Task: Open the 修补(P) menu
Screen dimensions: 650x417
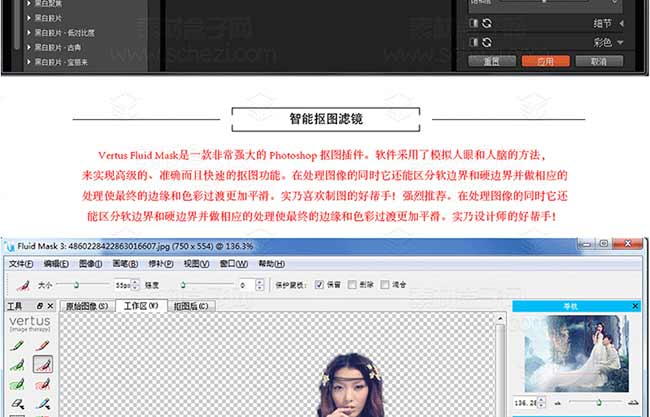Action: [x=161, y=264]
